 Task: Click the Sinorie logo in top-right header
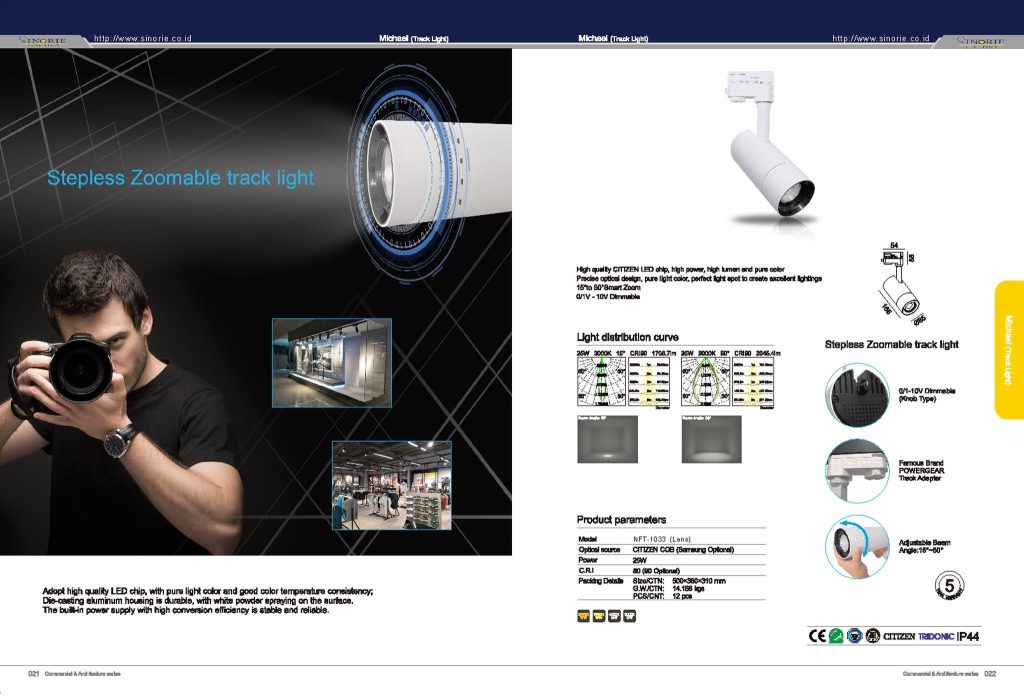click(980, 41)
